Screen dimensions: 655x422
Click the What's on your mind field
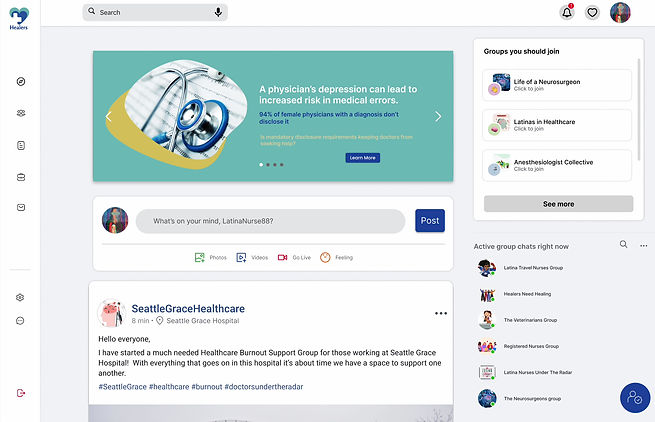coord(270,221)
